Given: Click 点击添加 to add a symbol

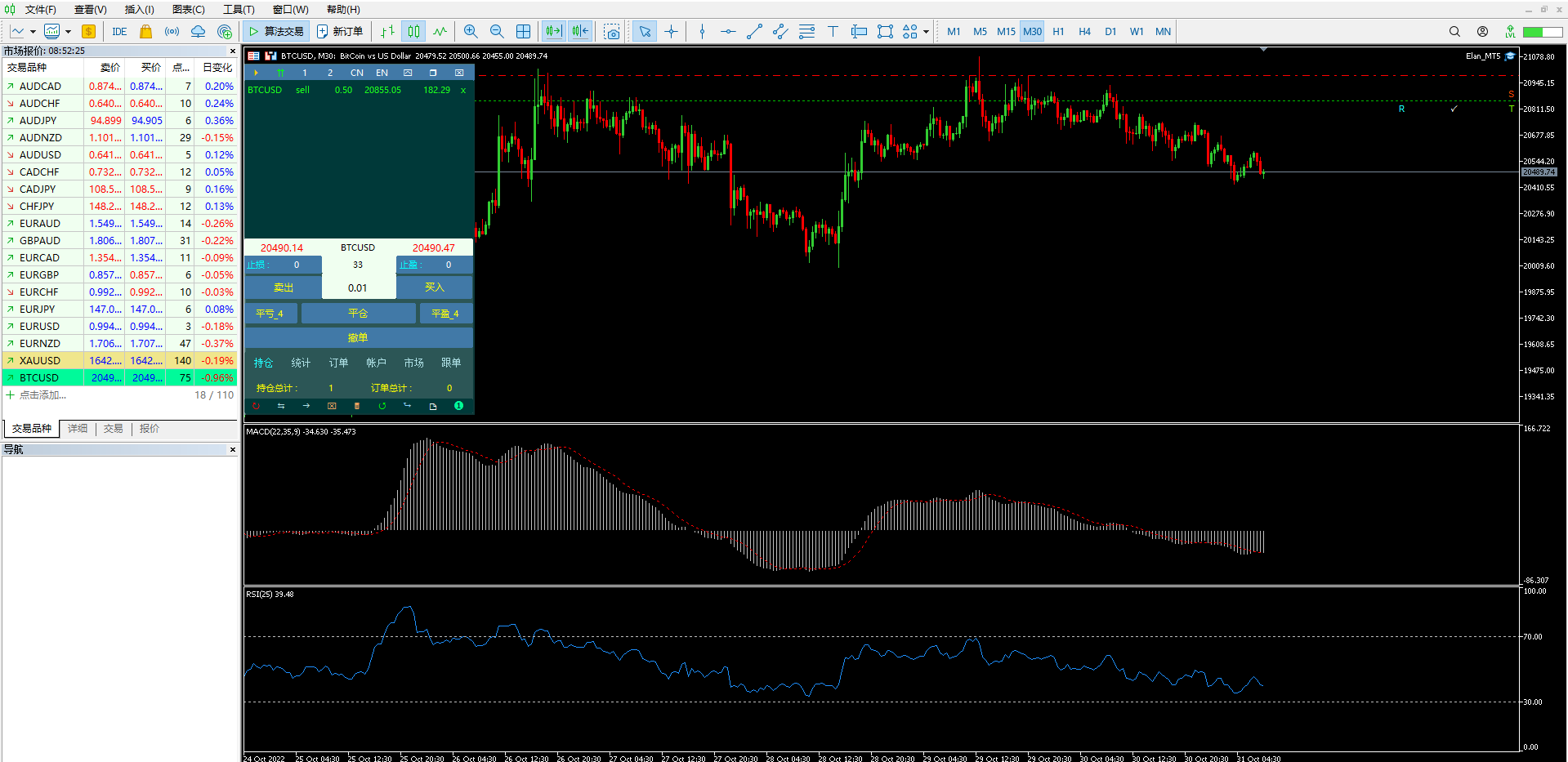Looking at the screenshot, I should pos(42,395).
